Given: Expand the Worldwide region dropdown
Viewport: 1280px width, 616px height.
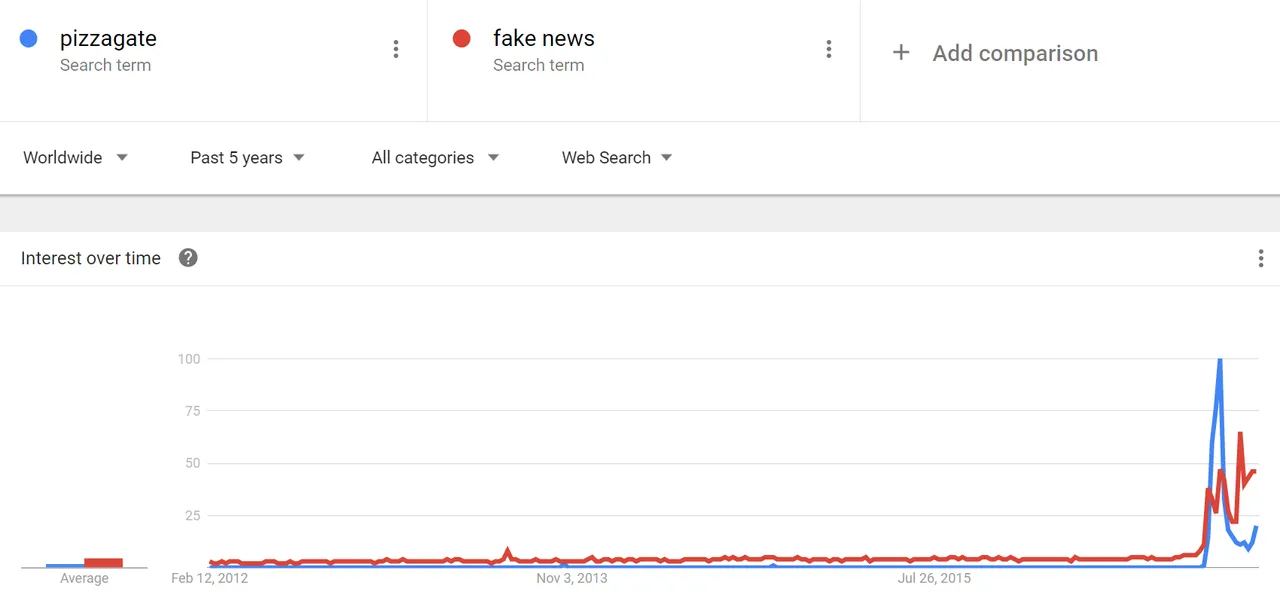Looking at the screenshot, I should 75,157.
